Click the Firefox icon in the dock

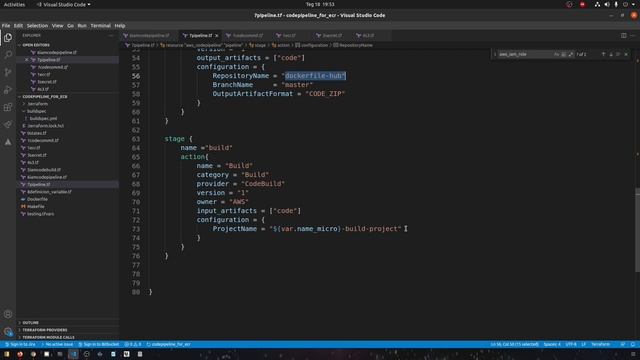(20, 354)
